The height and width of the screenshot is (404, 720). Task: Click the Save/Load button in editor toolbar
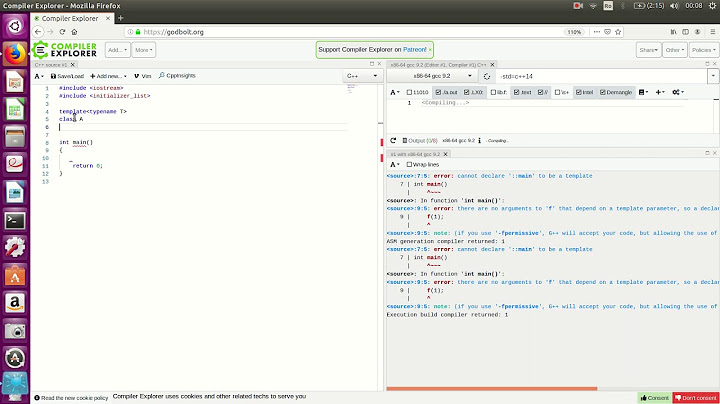(68, 76)
